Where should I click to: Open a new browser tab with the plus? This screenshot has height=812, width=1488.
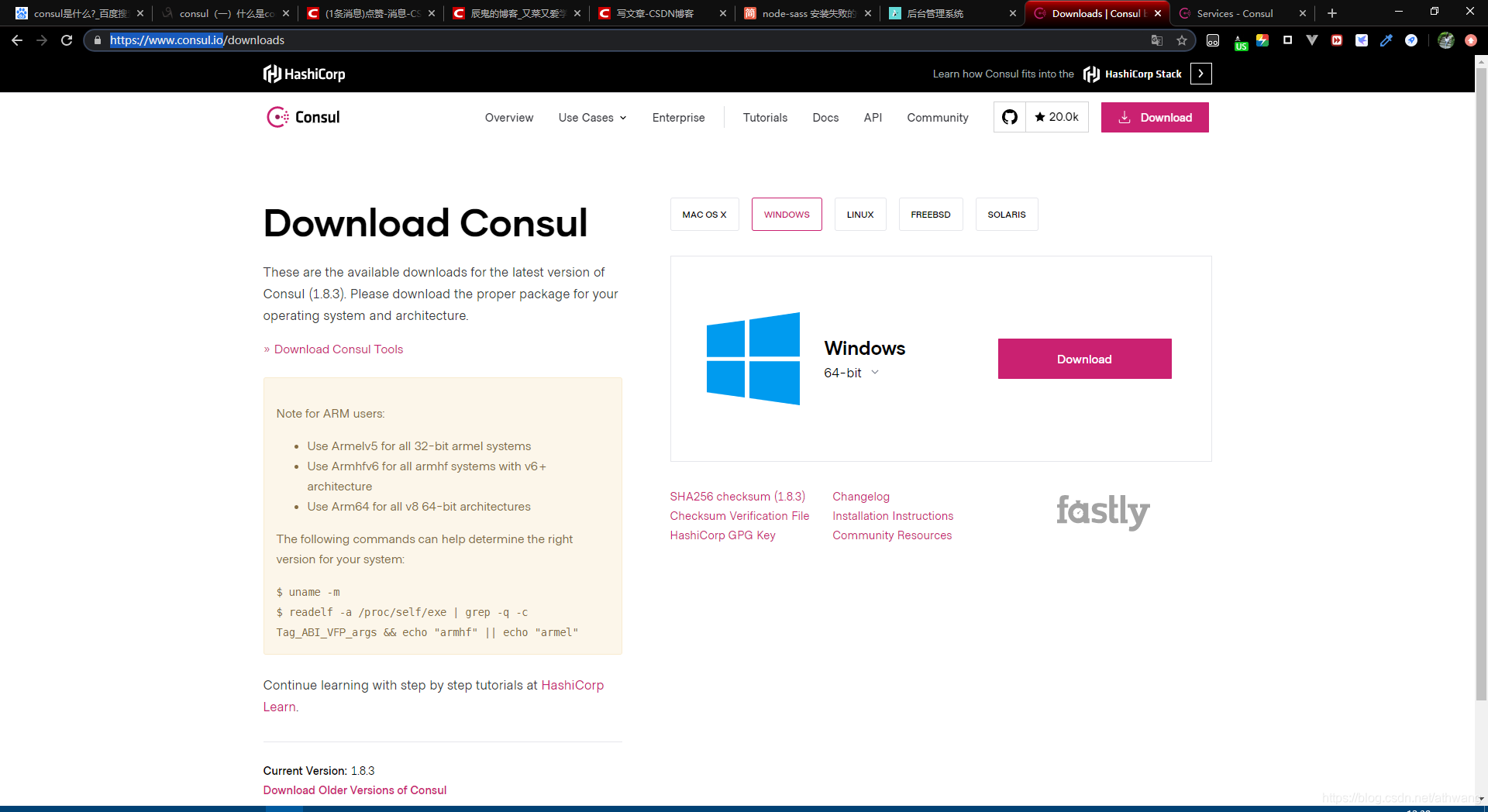point(1331,13)
